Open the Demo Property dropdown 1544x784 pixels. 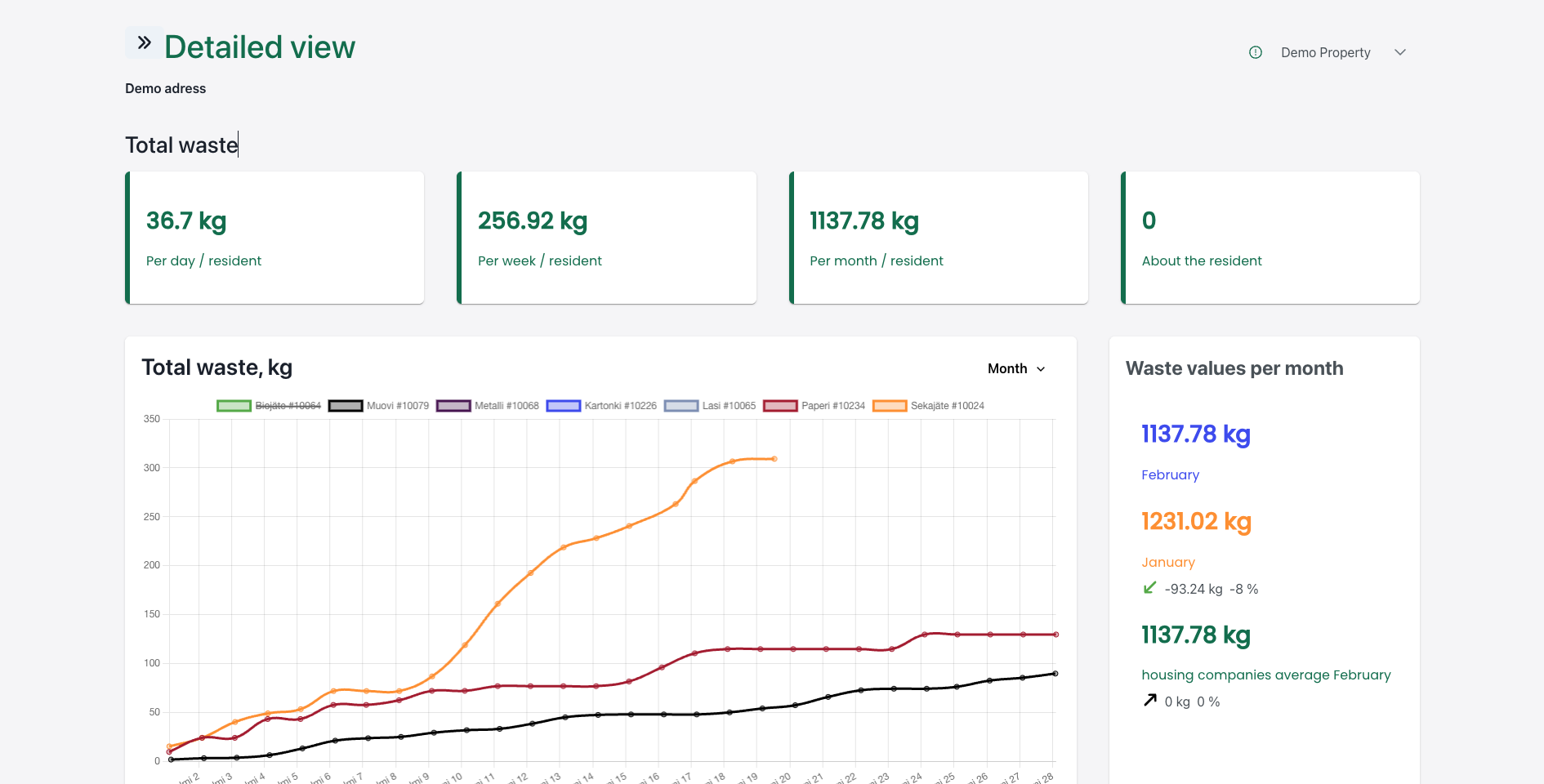coord(1400,51)
